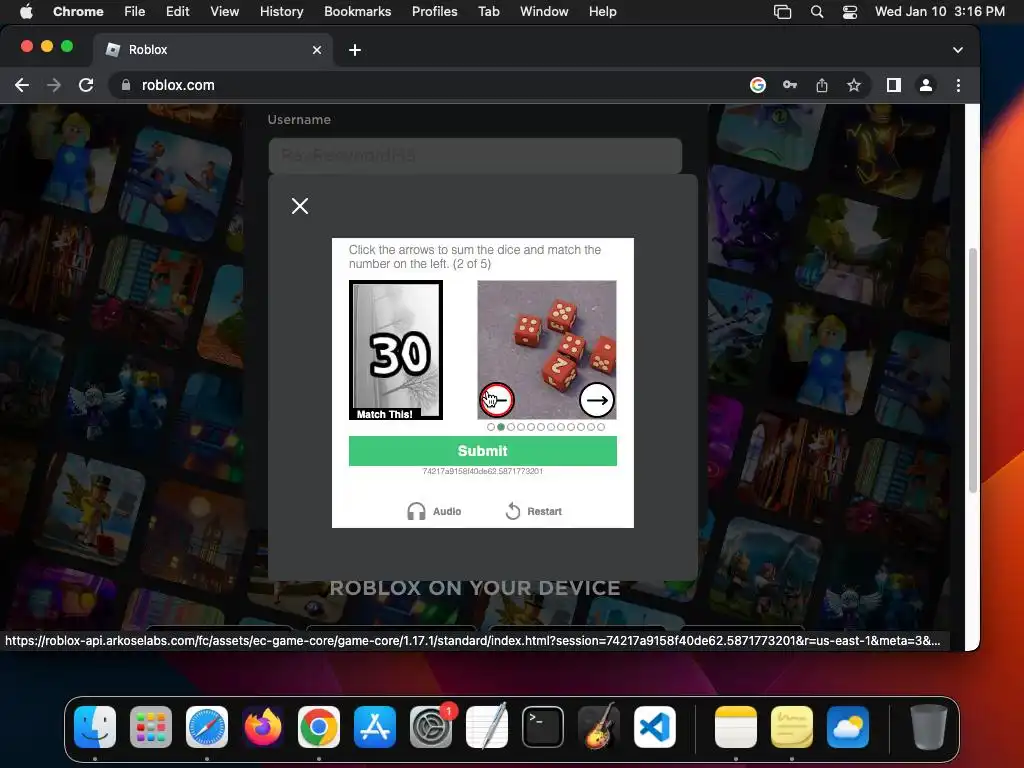The width and height of the screenshot is (1024, 768).
Task: Open Spotlight search
Action: (x=816, y=11)
